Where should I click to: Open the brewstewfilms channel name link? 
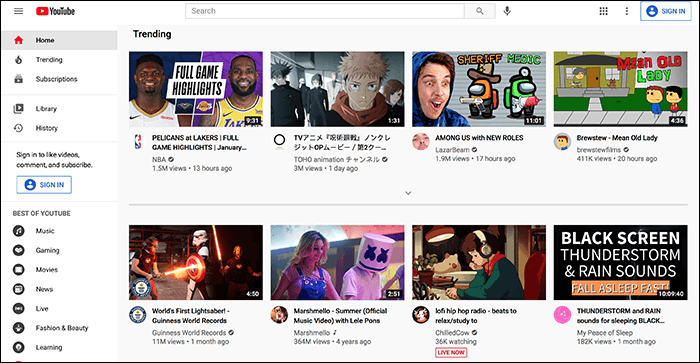(x=599, y=150)
